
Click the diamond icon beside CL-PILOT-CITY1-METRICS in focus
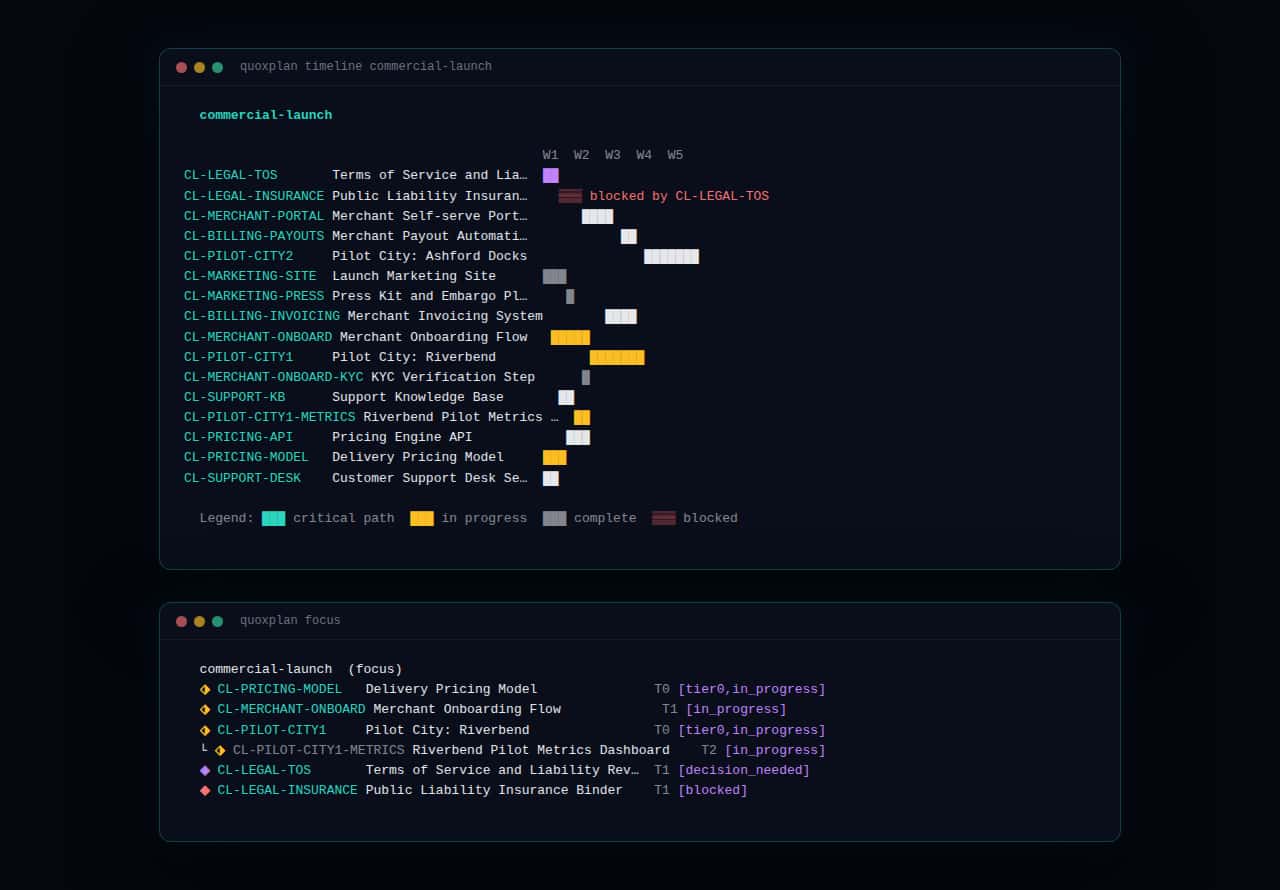point(220,750)
